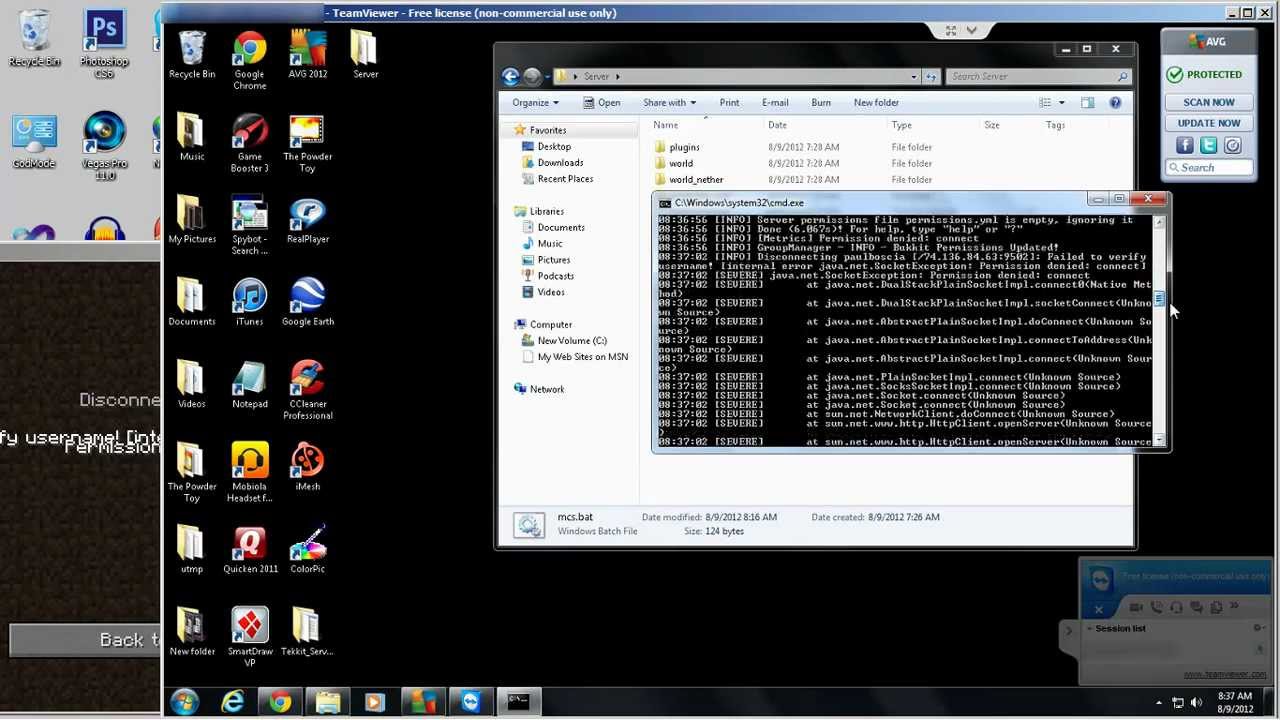
Task: Click the remote Start orb
Action: (185, 702)
